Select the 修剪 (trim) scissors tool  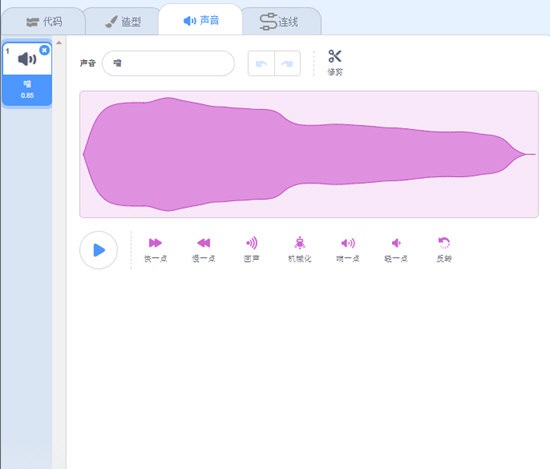tap(335, 62)
